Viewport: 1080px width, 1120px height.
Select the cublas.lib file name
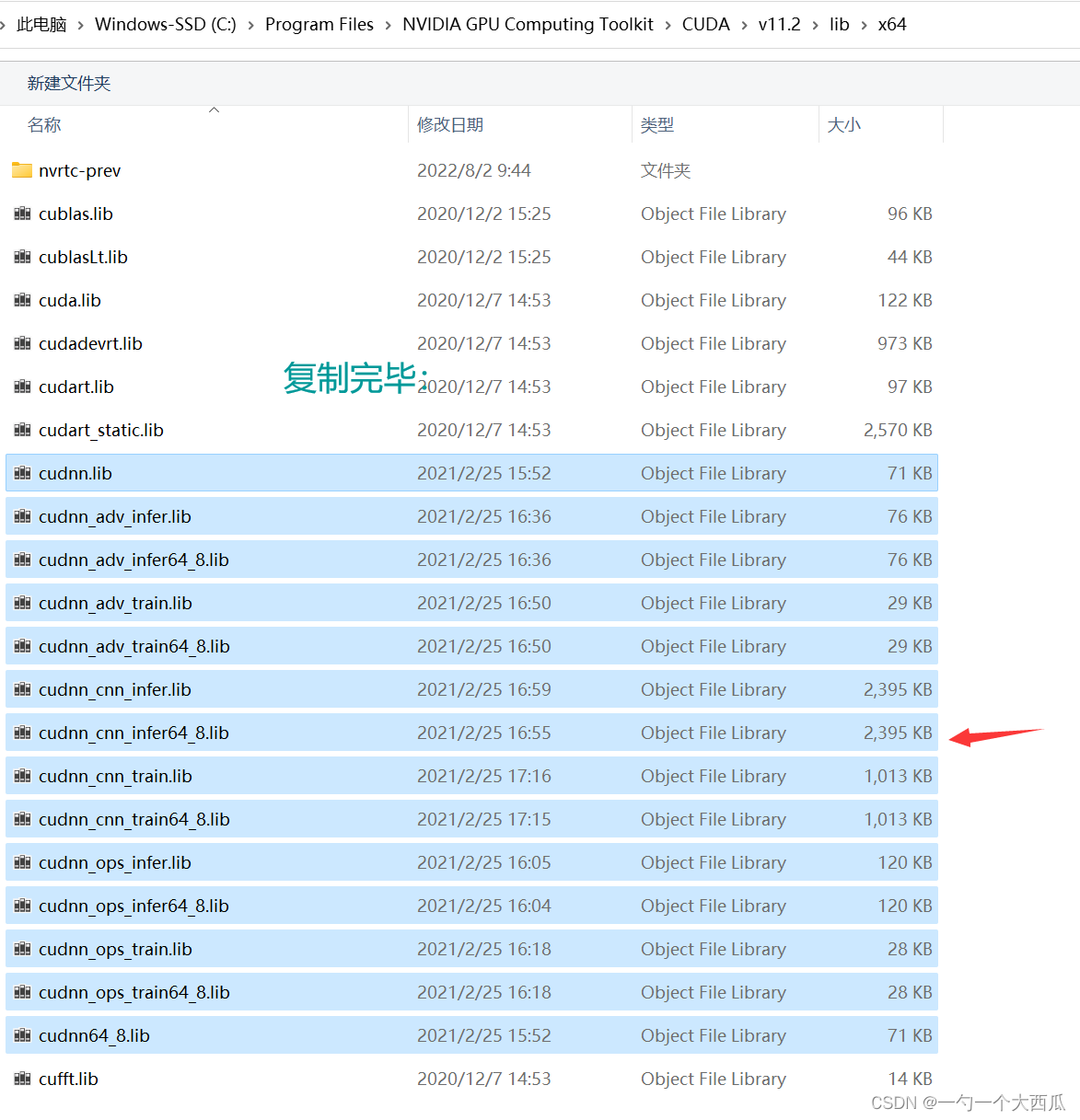[75, 214]
